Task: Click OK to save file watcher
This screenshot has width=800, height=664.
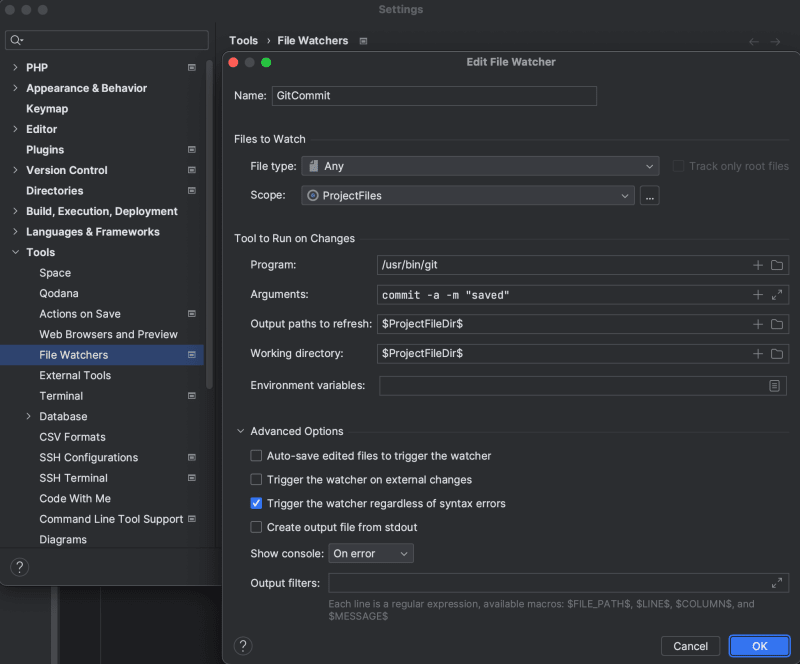Action: [x=760, y=646]
